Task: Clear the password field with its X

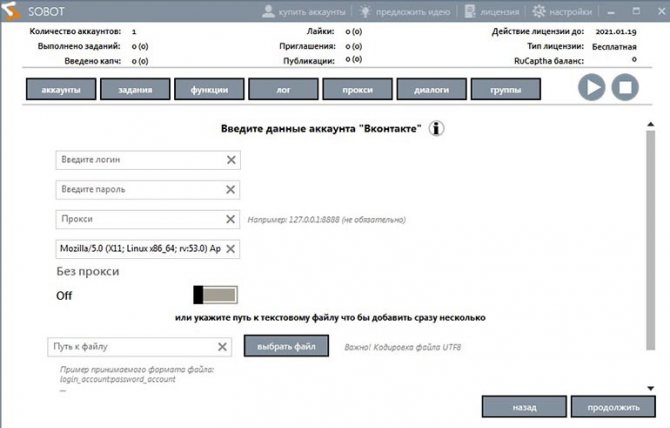Action: 230,189
